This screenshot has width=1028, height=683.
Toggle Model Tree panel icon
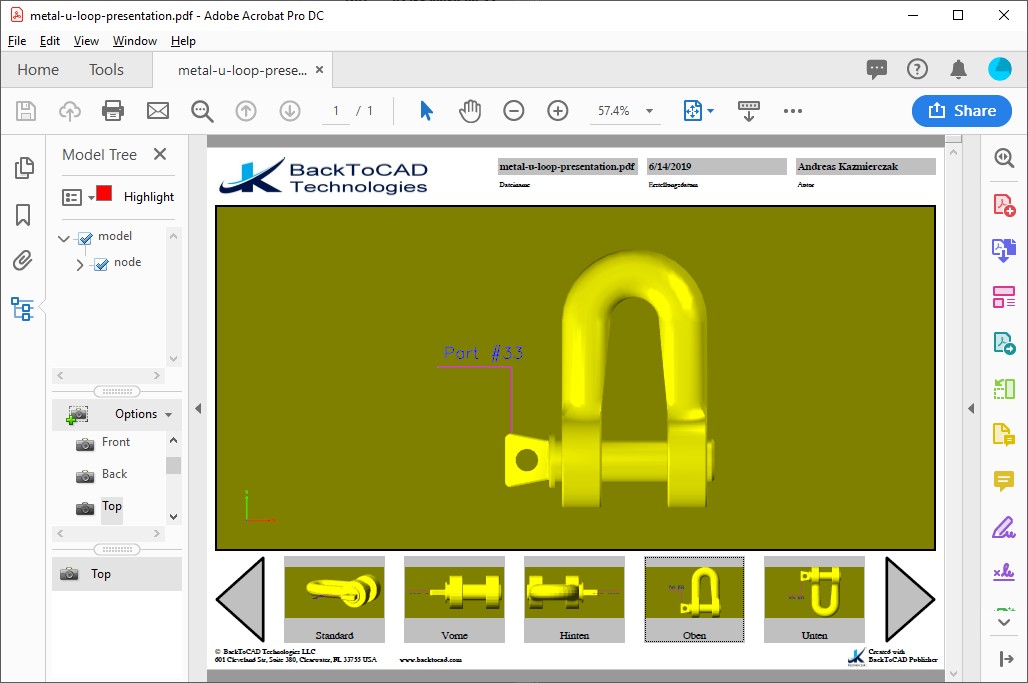tap(22, 308)
